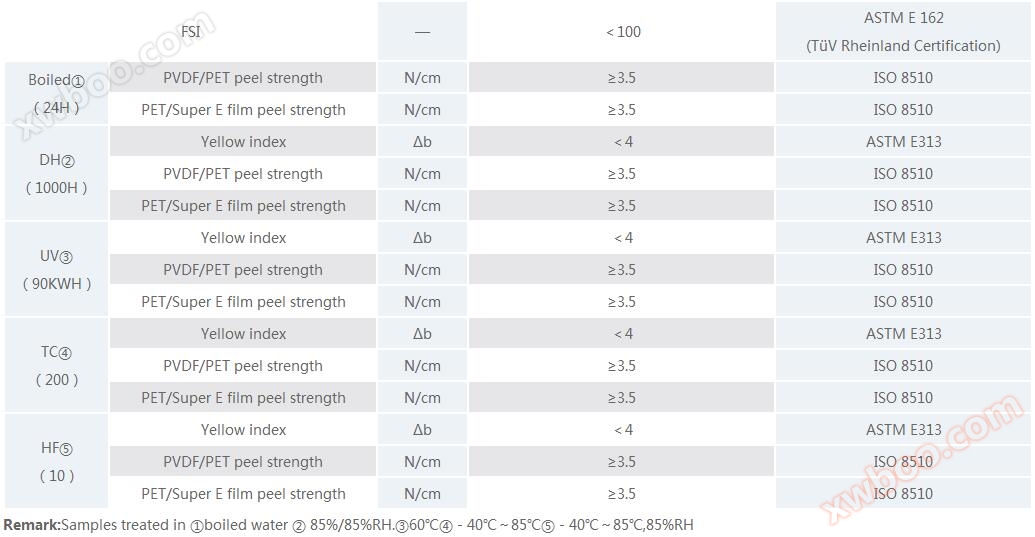Click the FSI property cell
1035x537 pixels.
tap(191, 31)
